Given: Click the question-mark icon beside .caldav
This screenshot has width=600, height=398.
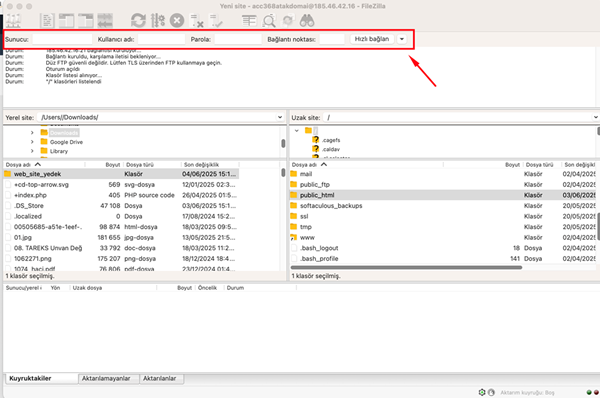Looking at the screenshot, I should click(x=316, y=149).
